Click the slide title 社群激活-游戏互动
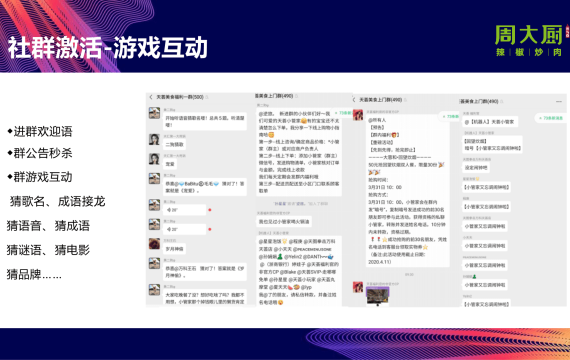 [108, 48]
